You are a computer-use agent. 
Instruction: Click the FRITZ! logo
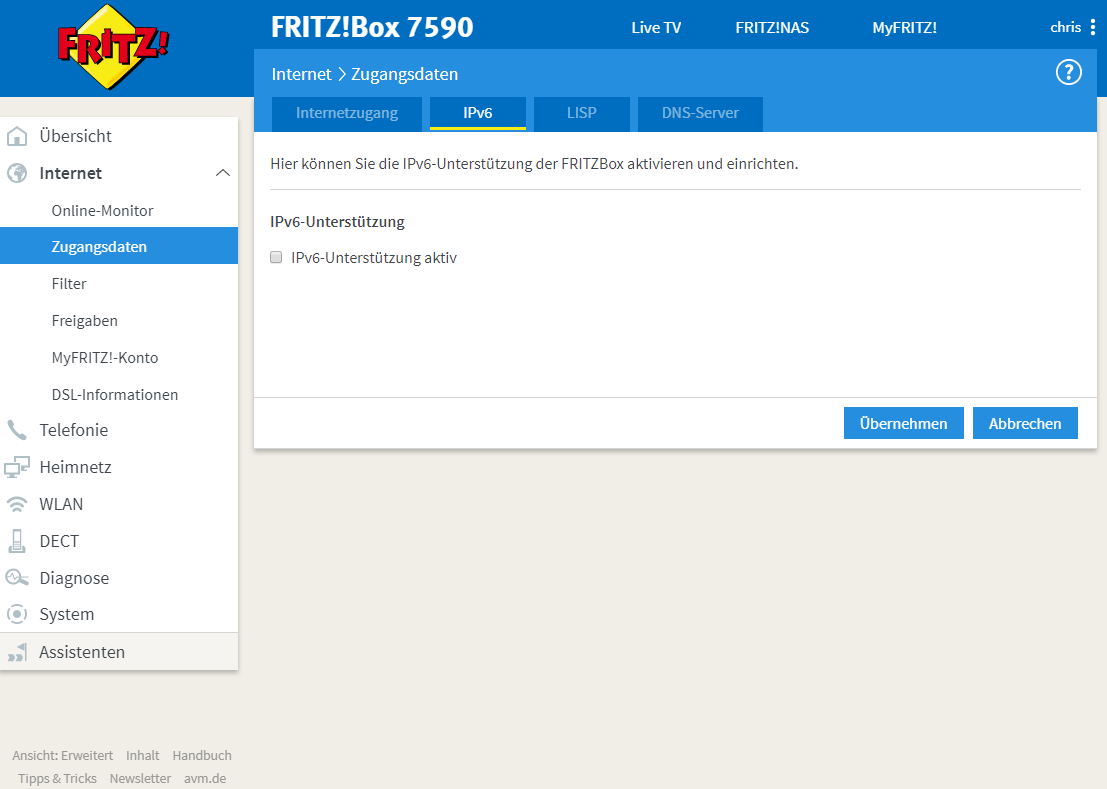coord(113,47)
